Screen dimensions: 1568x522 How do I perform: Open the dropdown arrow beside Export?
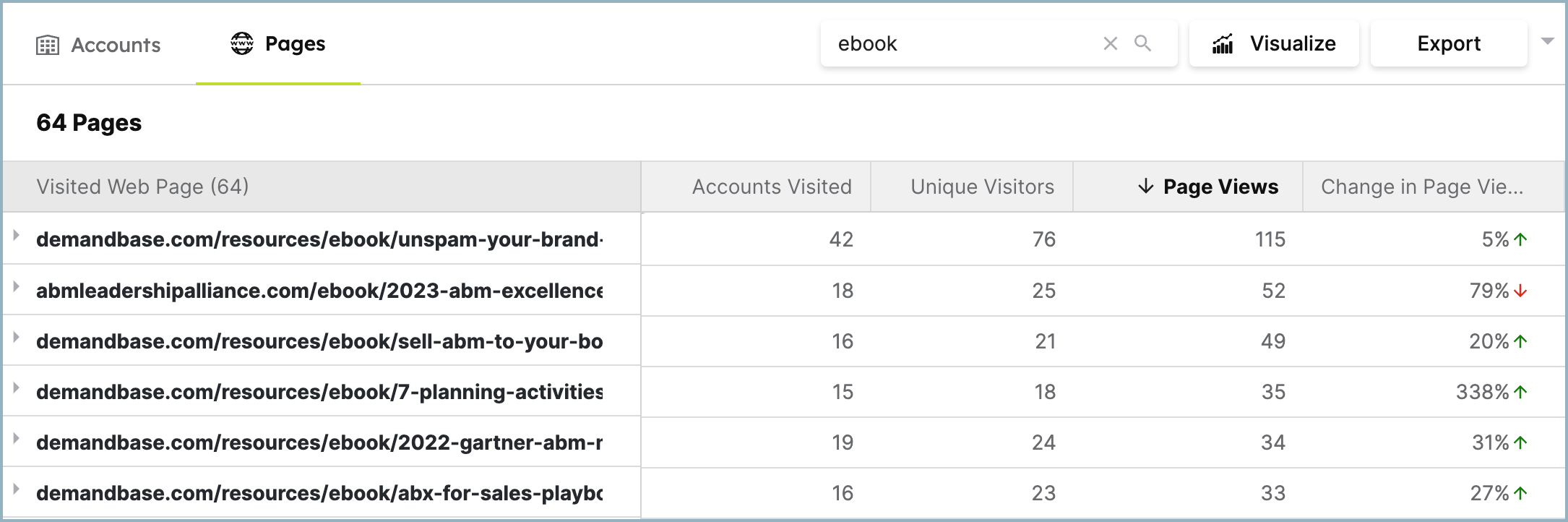pos(1547,41)
